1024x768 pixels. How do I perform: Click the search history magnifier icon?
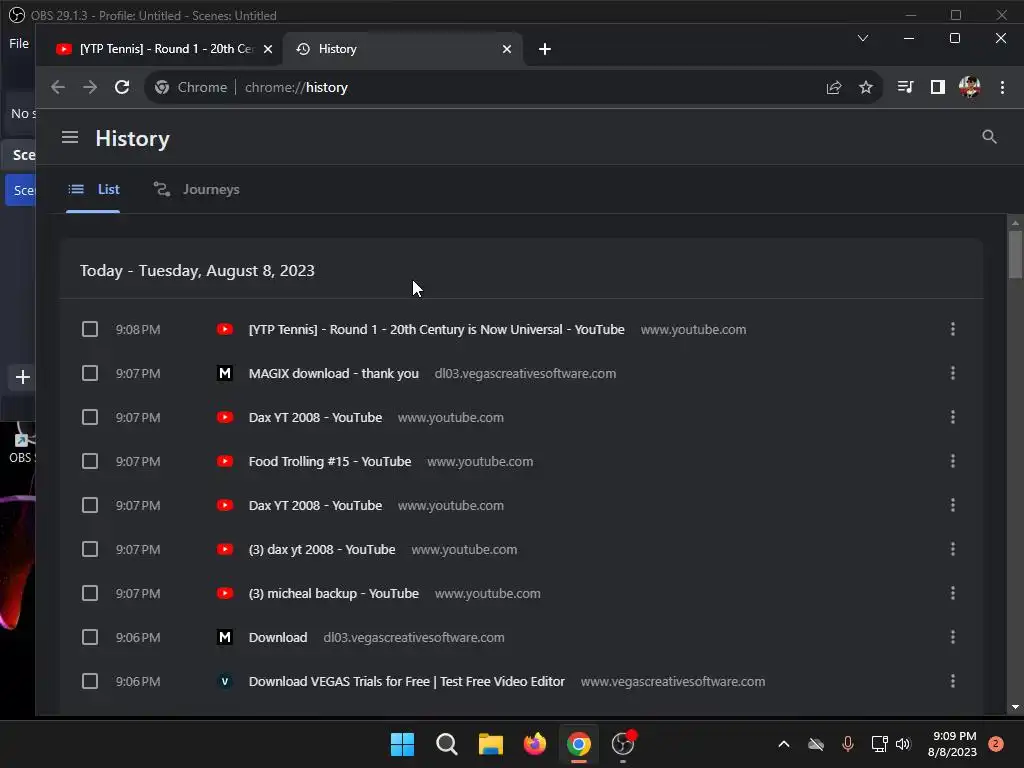(989, 136)
